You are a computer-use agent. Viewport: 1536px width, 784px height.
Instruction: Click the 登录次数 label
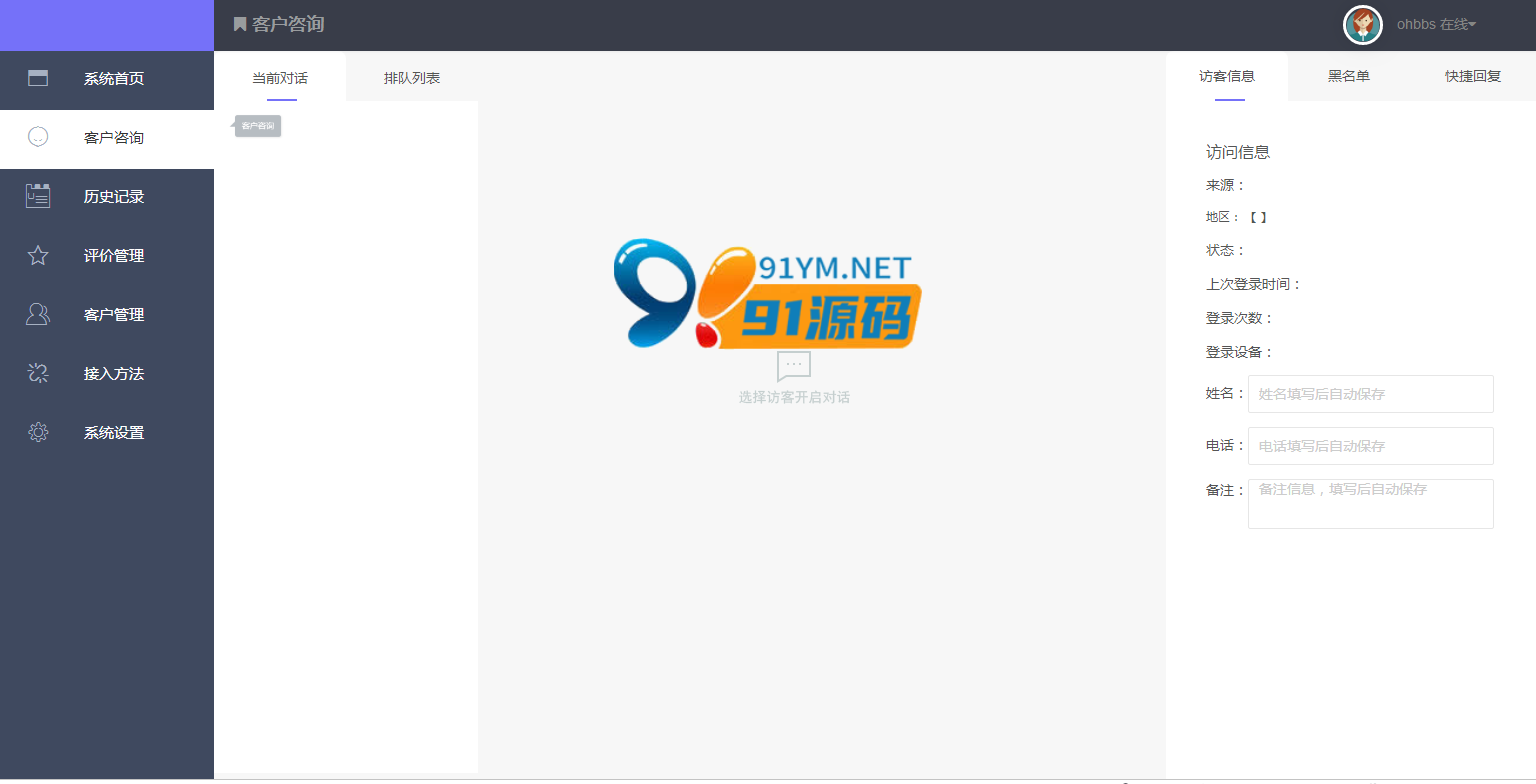pyautogui.click(x=1240, y=318)
